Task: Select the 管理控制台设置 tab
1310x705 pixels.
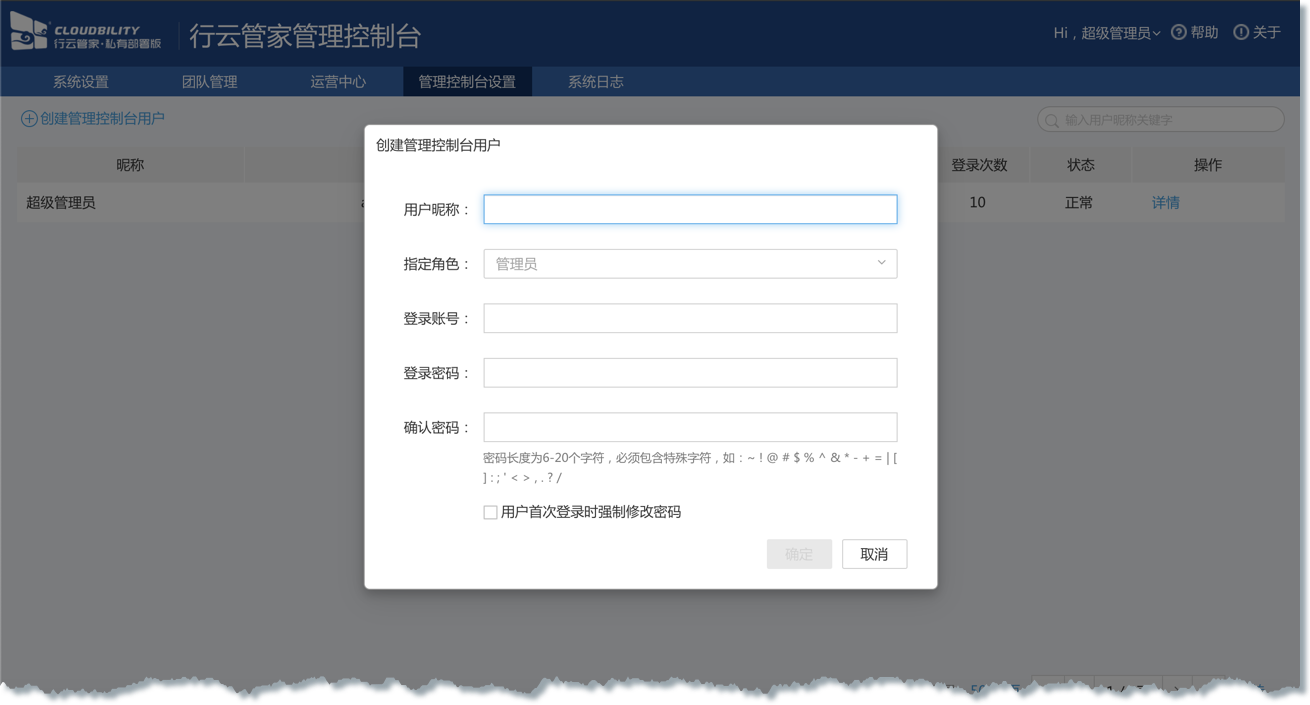Action: click(x=467, y=82)
